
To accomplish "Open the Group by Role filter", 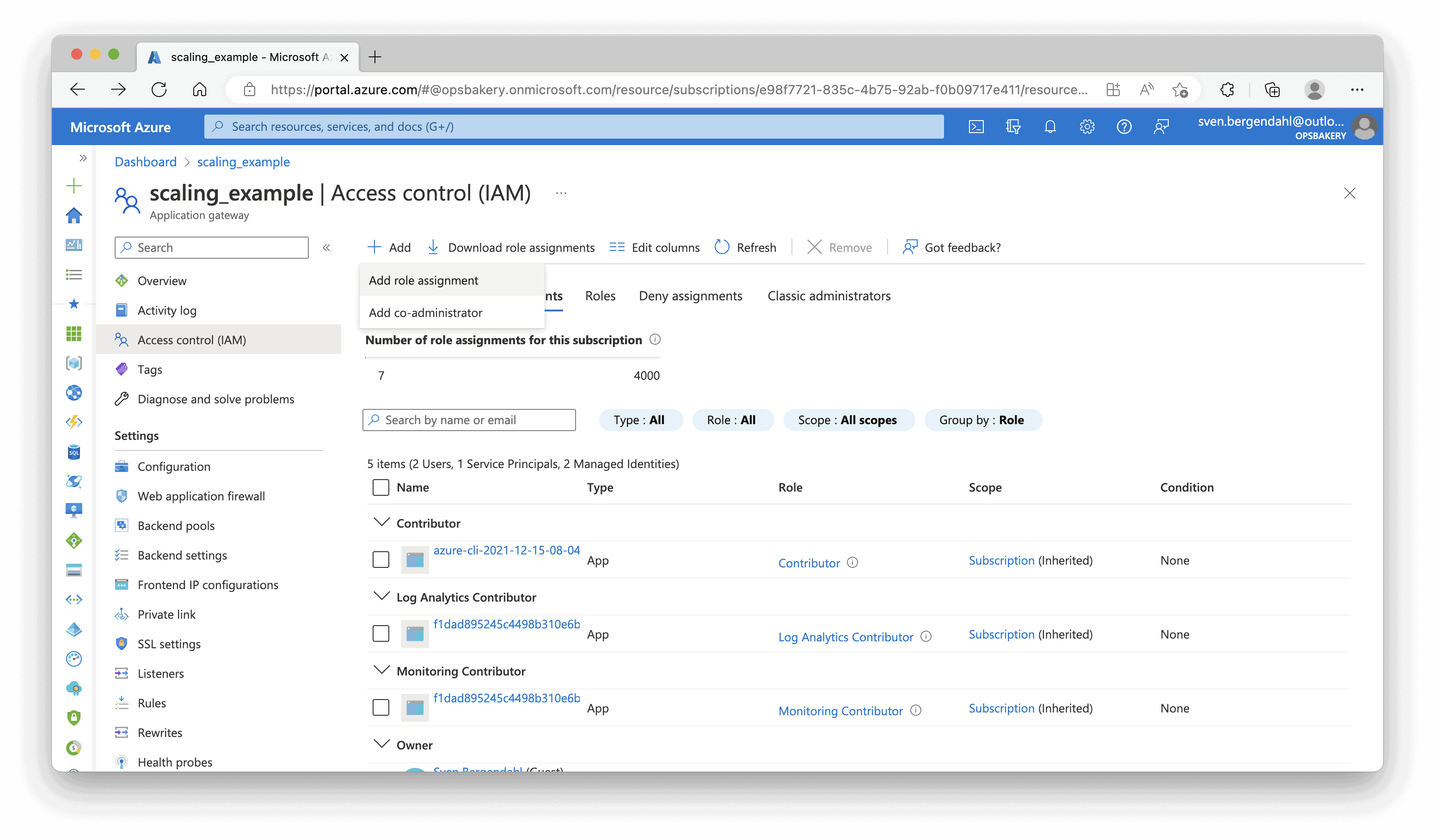I will click(982, 420).
